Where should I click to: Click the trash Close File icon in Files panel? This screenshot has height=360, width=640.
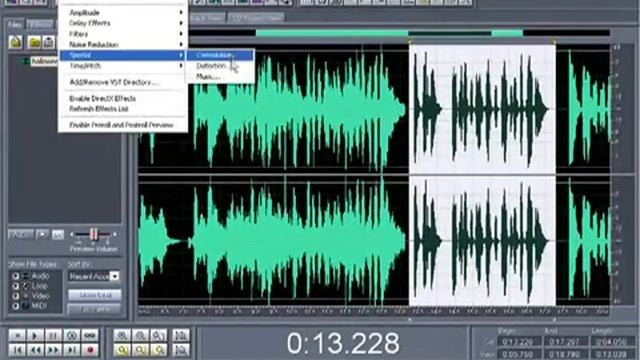(49, 42)
